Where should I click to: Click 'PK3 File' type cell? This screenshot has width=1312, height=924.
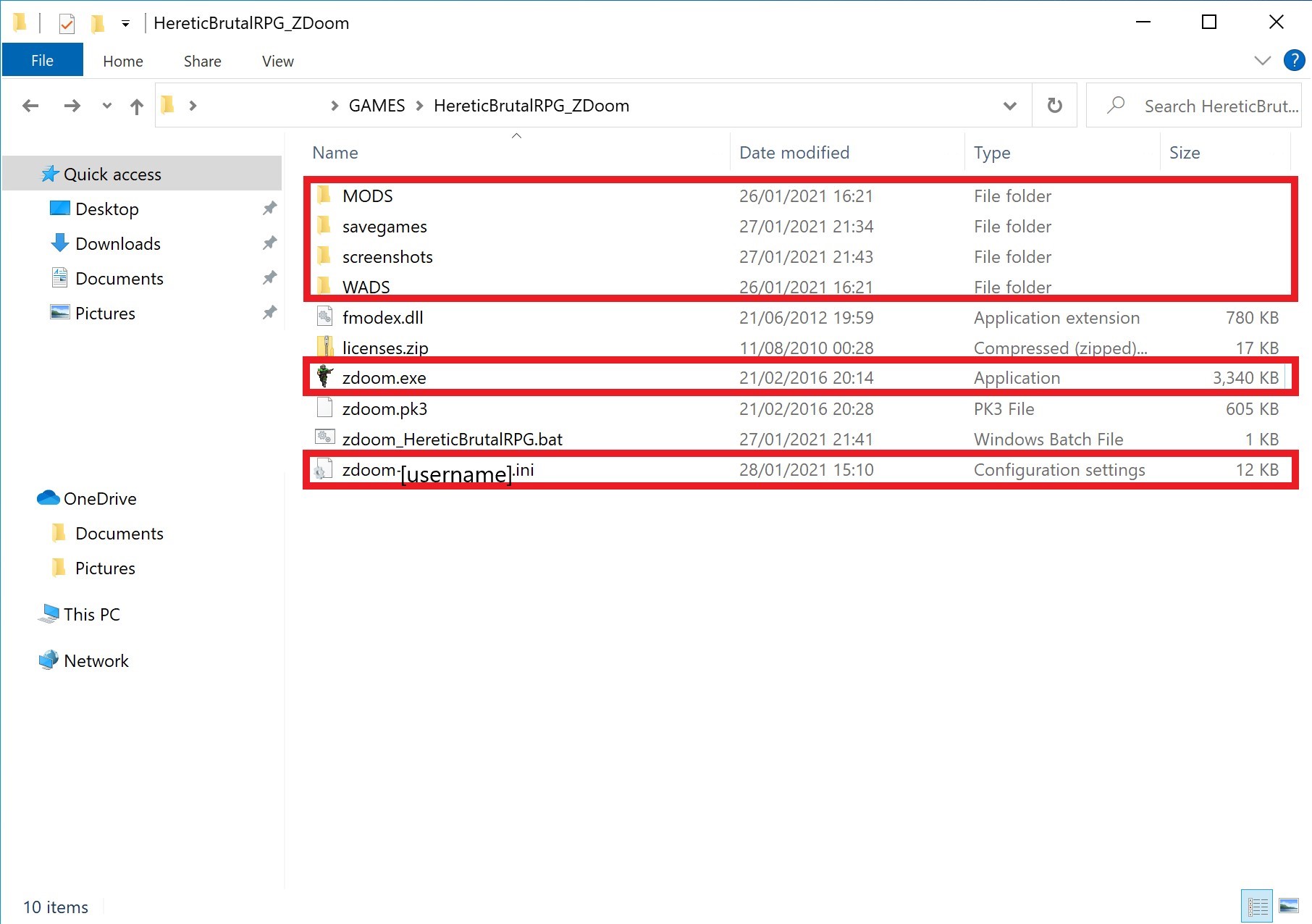[1004, 409]
